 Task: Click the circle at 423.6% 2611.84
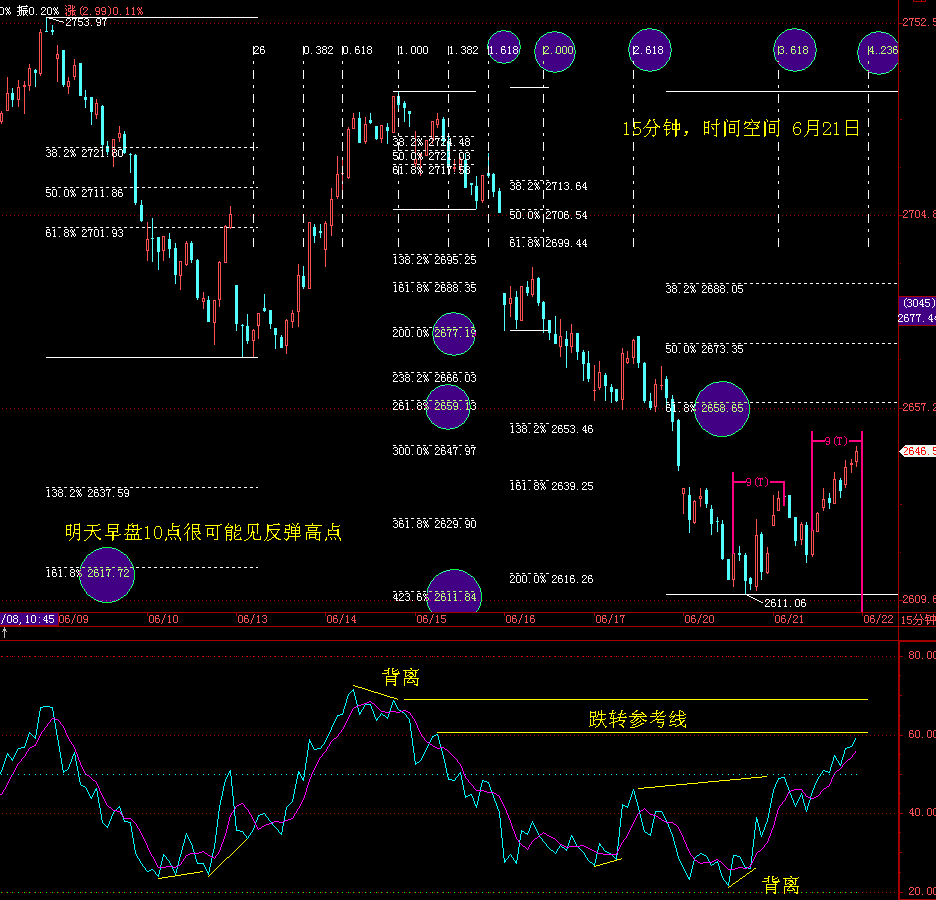click(x=454, y=595)
